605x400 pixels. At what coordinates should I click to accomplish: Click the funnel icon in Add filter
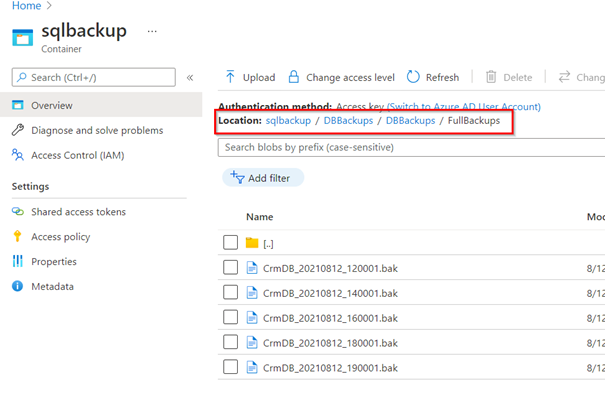(237, 177)
